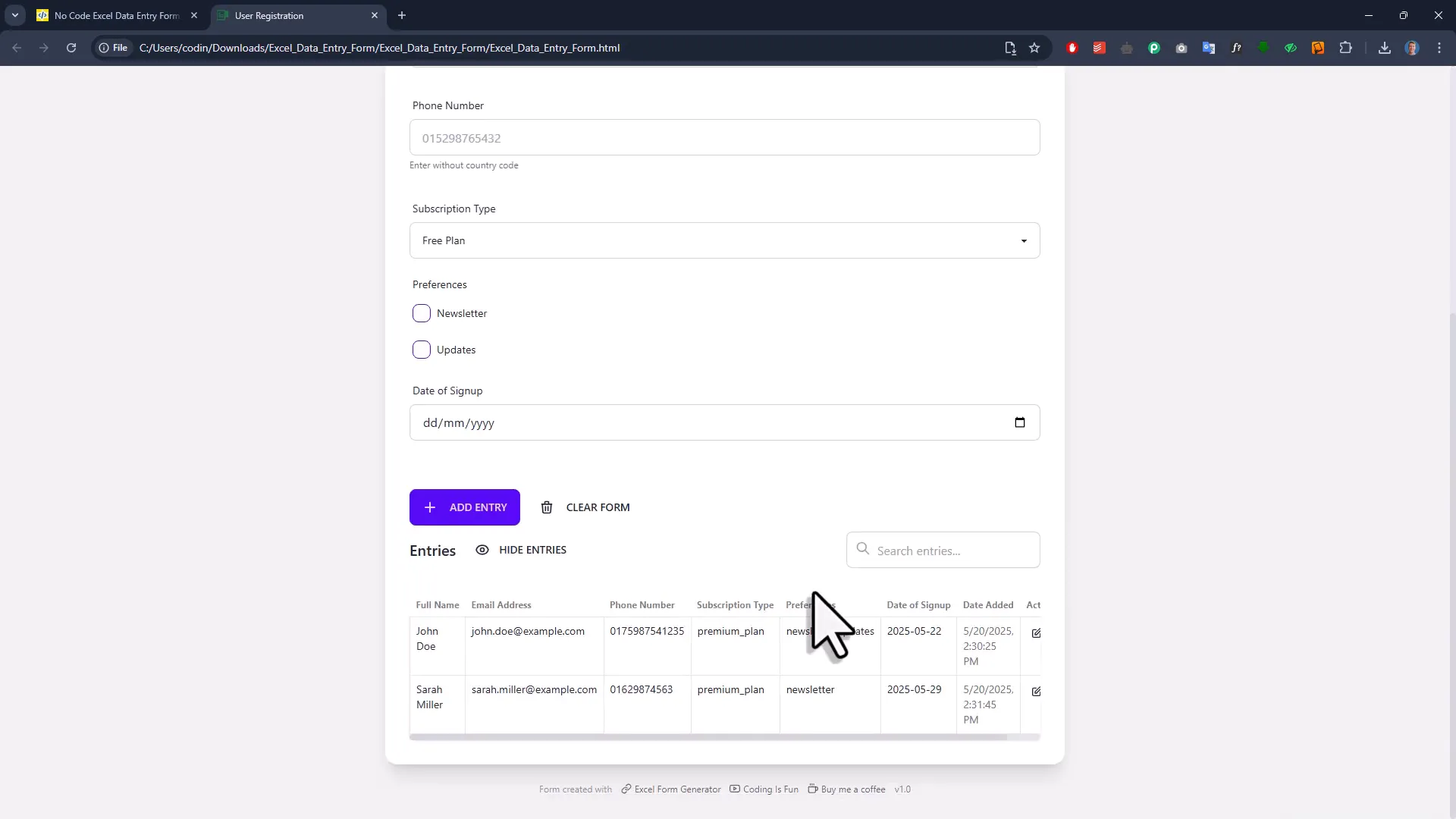Bookmark this page via the star icon
Screen dimensions: 1456x819
click(1035, 47)
